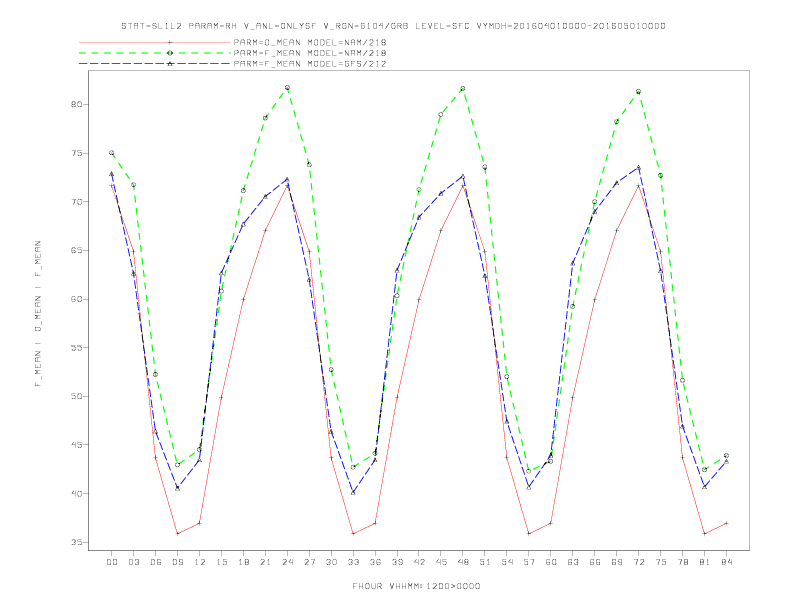Click the x-axis label FHOUR VHHMM:1200>0000

click(x=416, y=586)
